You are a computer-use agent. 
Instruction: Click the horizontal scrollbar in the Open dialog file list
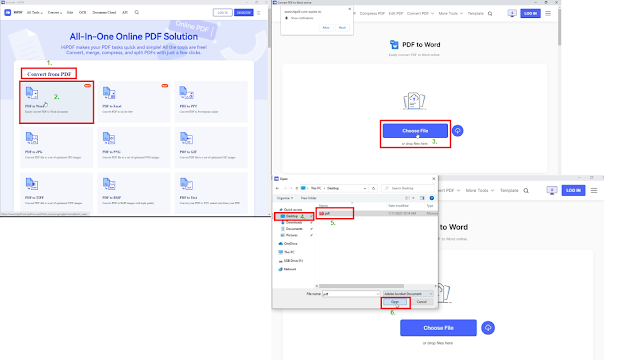point(361,286)
